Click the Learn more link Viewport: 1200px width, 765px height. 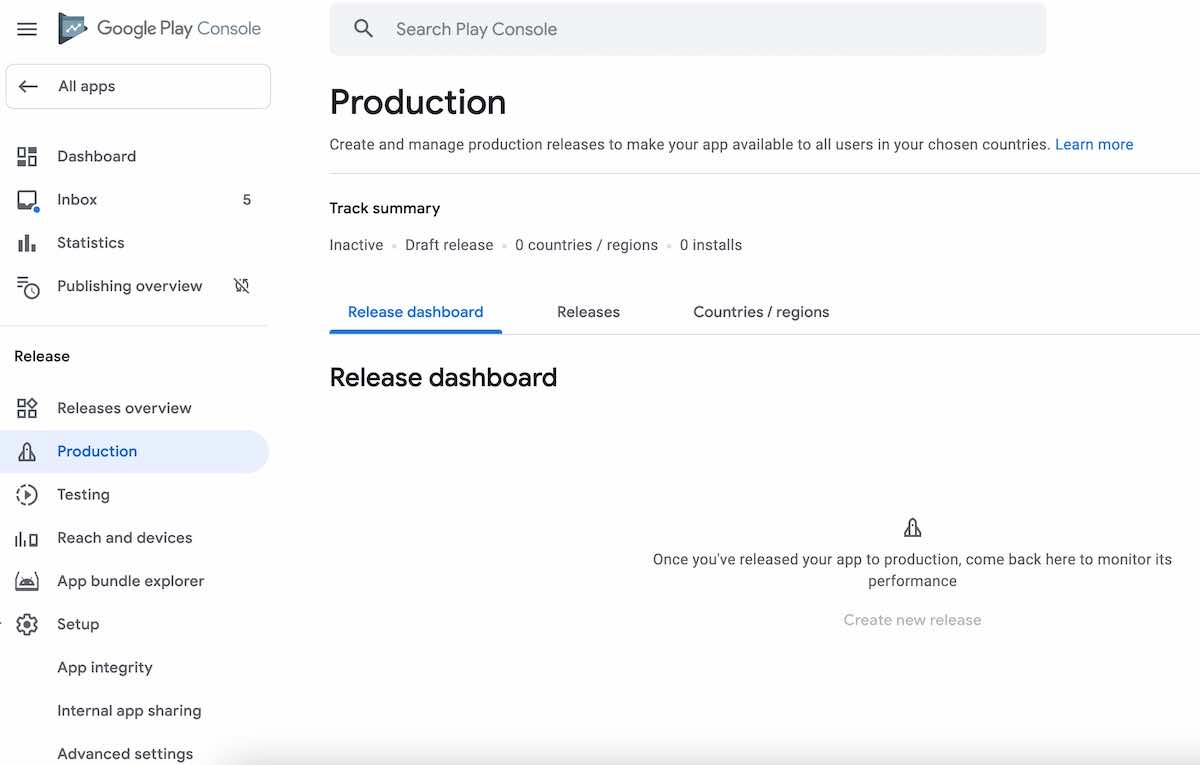[1093, 144]
